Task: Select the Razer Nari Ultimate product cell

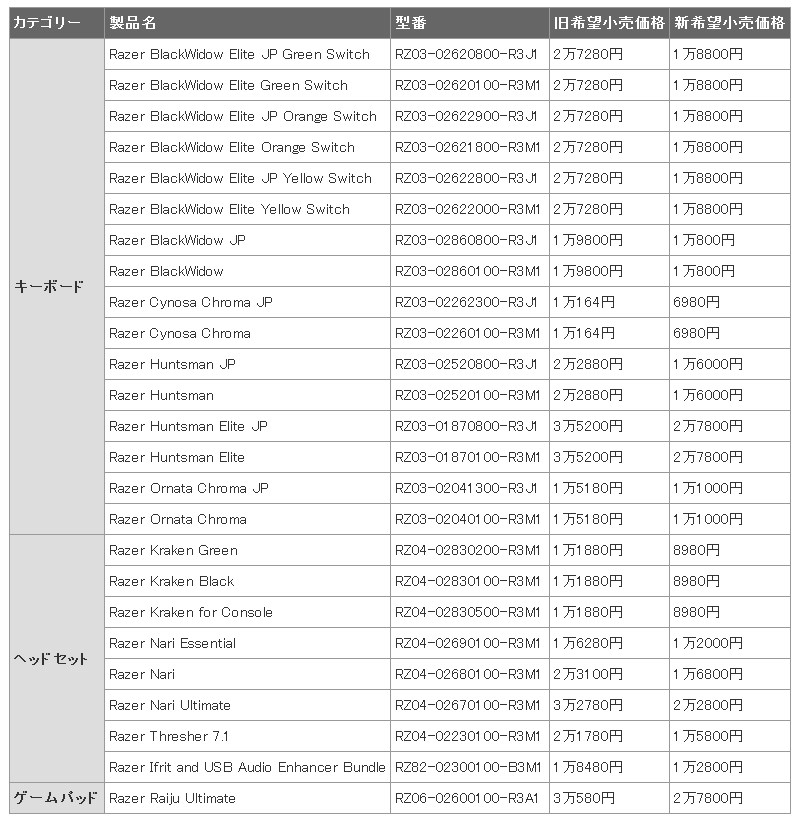Action: [247, 705]
